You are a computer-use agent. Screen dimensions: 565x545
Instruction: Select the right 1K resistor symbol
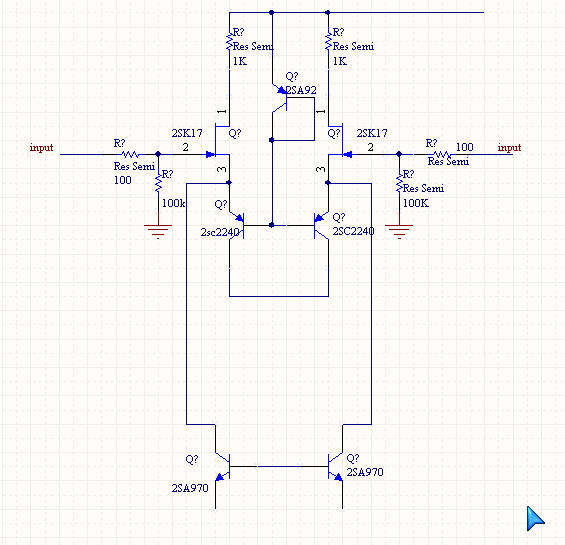[328, 42]
